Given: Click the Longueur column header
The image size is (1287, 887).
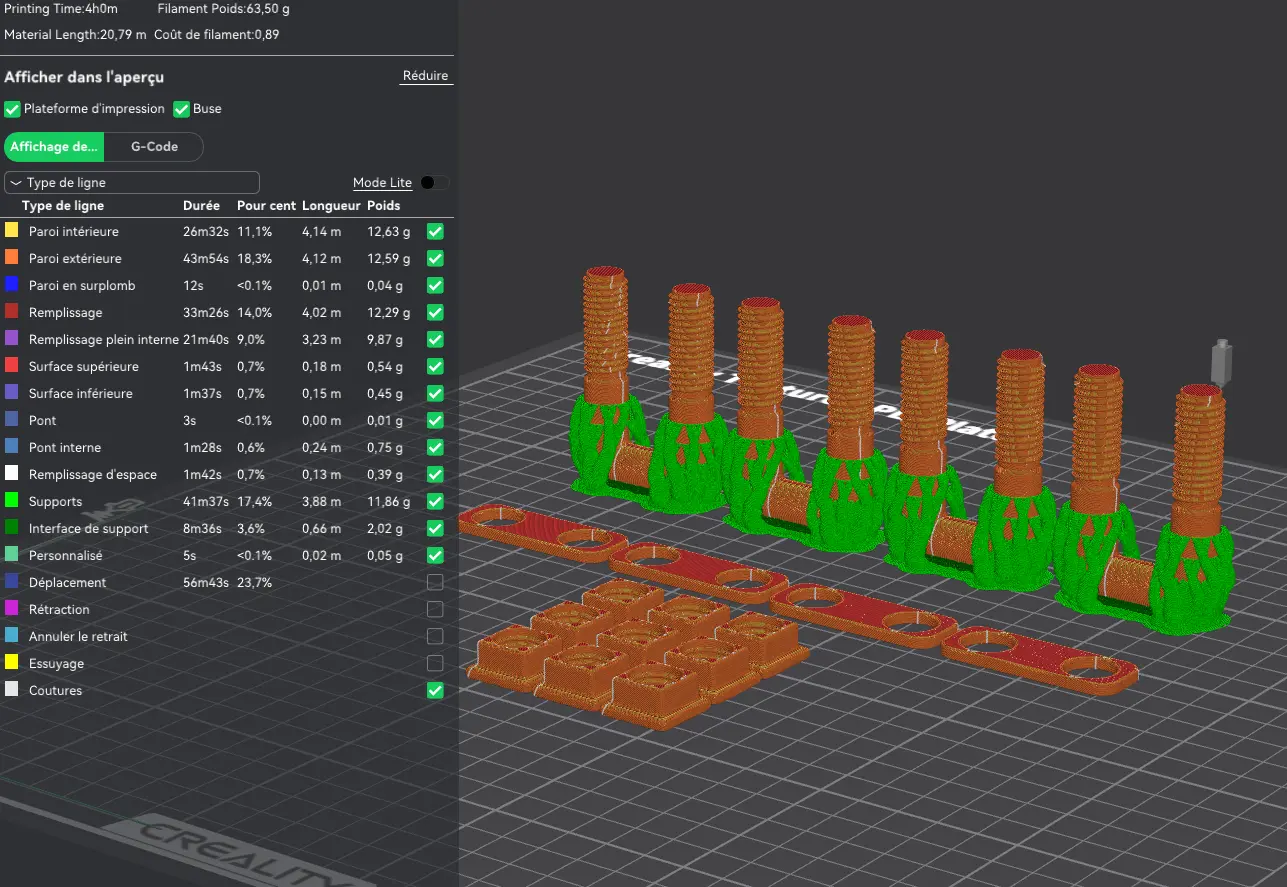Looking at the screenshot, I should pyautogui.click(x=331, y=206).
